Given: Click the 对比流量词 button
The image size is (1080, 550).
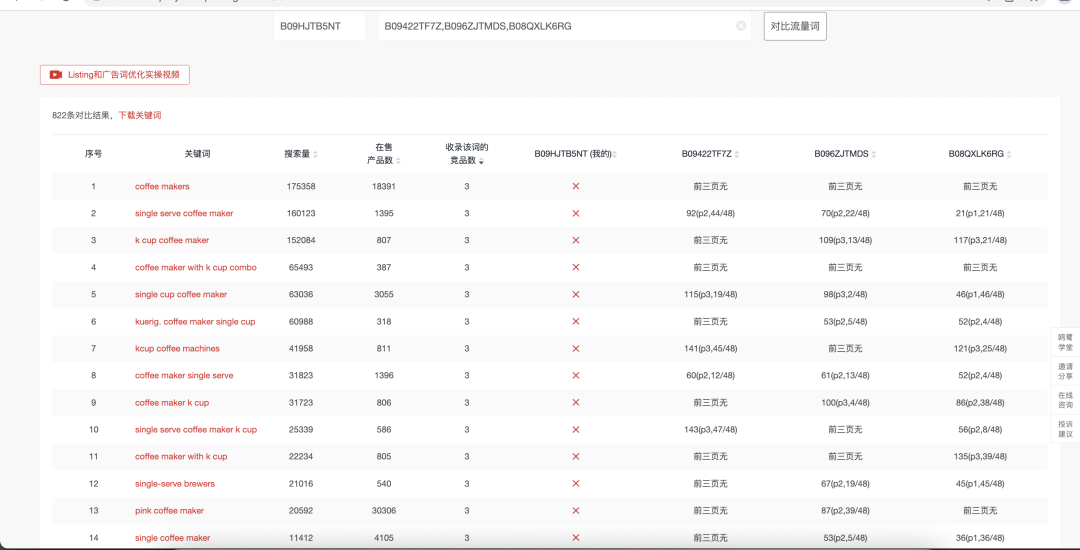Looking at the screenshot, I should click(x=795, y=26).
